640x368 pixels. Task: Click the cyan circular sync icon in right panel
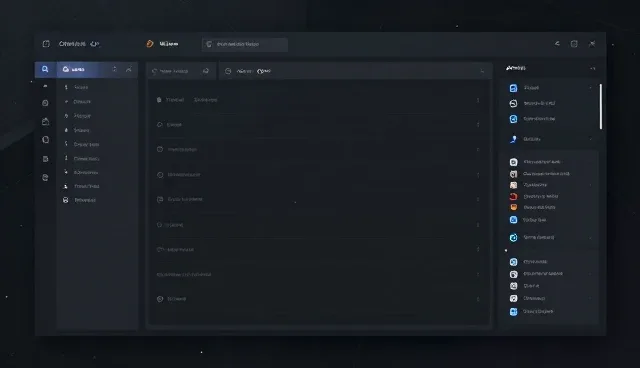[x=513, y=237]
